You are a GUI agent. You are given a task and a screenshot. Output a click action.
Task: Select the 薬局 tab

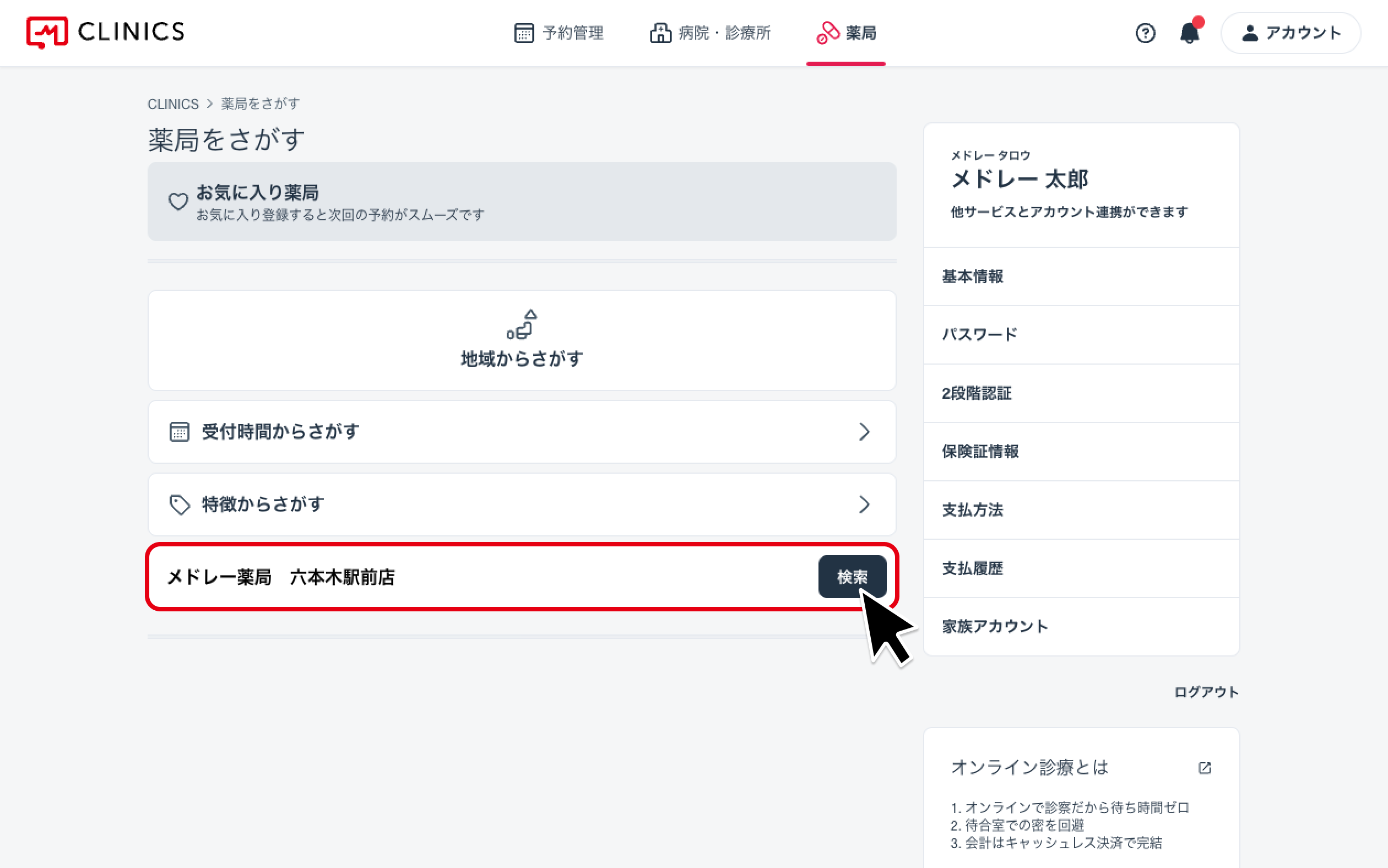[x=845, y=32]
